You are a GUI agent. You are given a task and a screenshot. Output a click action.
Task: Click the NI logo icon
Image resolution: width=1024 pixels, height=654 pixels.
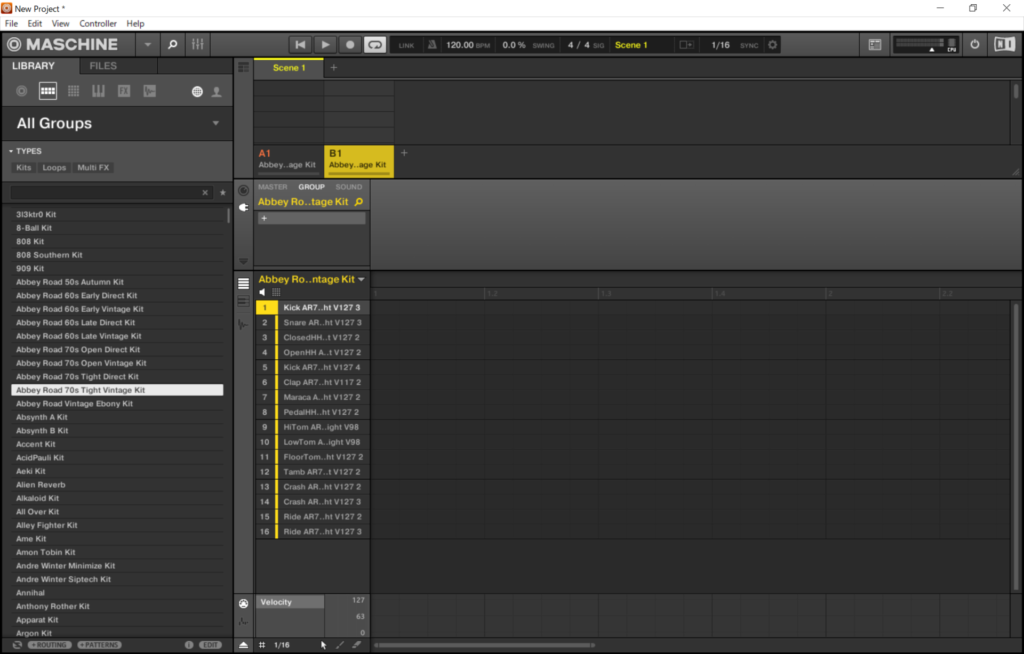coord(1003,45)
